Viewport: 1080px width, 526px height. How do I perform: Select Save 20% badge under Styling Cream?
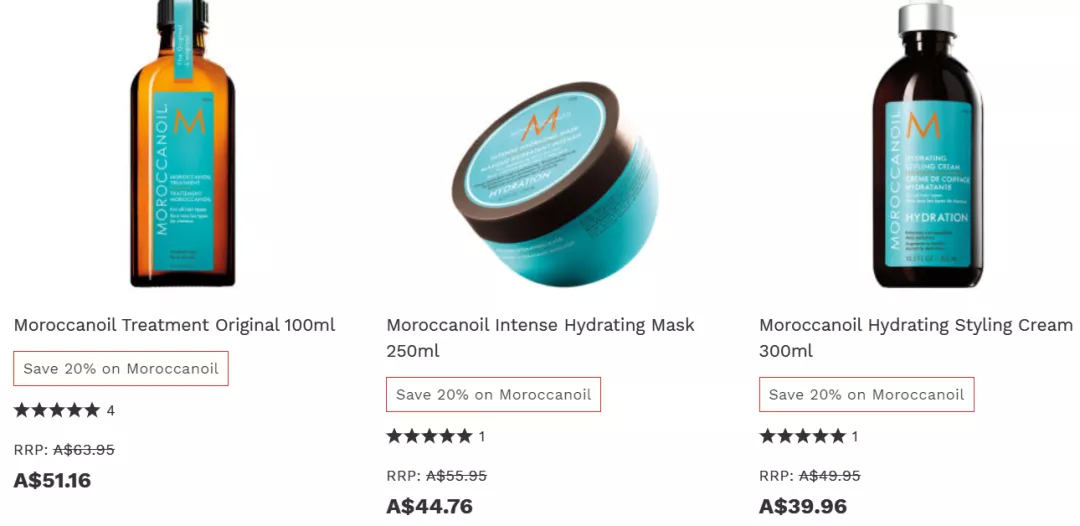[x=866, y=394]
